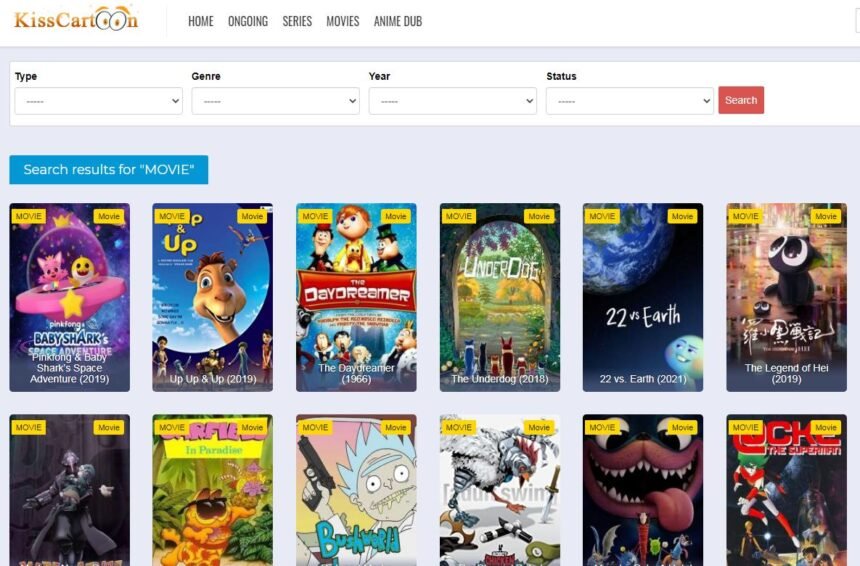Click MOVIE badge on 22 vs. Earth poster
The width and height of the screenshot is (860, 566).
click(602, 216)
